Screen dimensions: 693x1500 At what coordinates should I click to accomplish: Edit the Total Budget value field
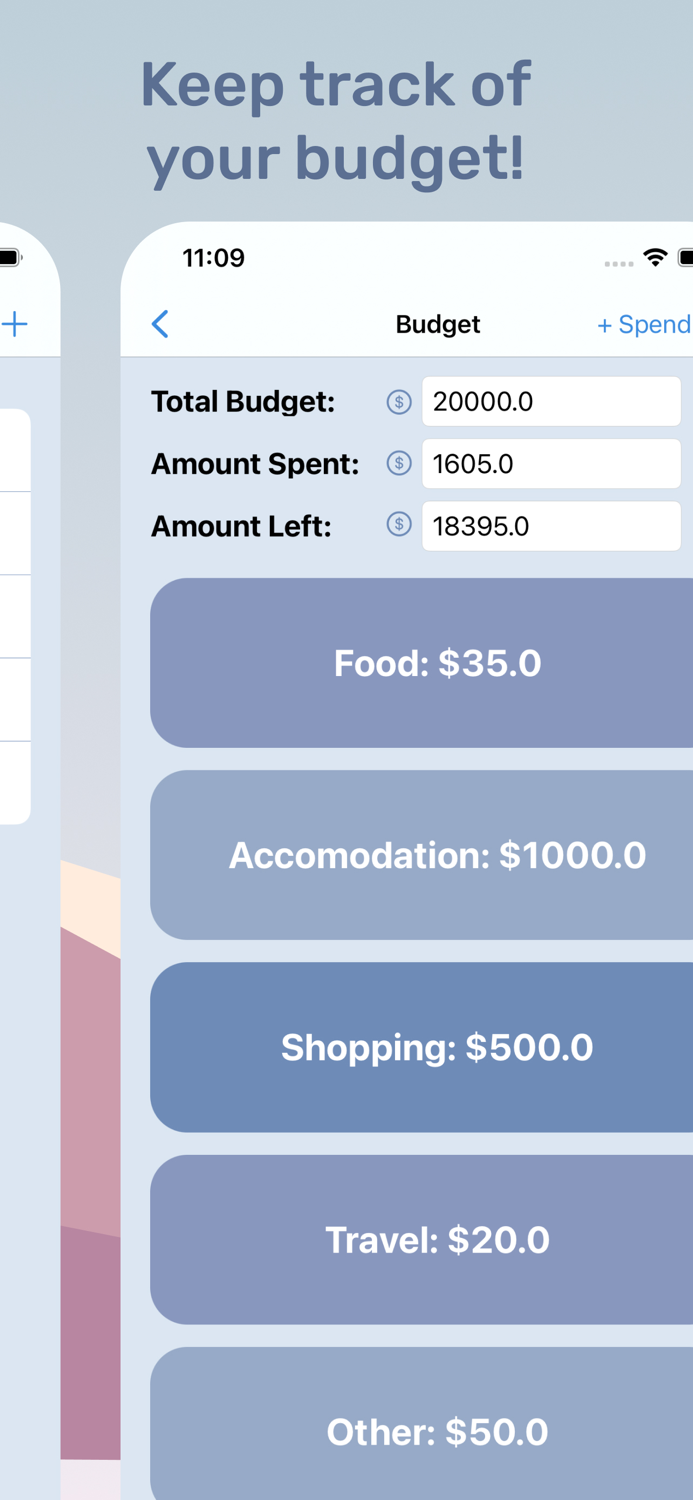click(x=550, y=401)
